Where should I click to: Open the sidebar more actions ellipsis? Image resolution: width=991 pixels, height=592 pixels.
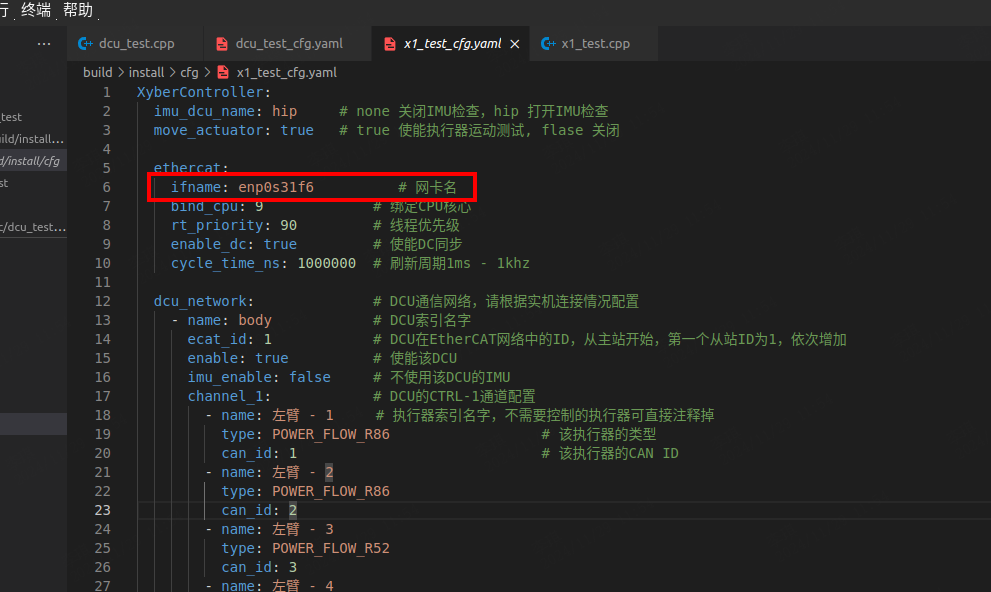point(43,44)
